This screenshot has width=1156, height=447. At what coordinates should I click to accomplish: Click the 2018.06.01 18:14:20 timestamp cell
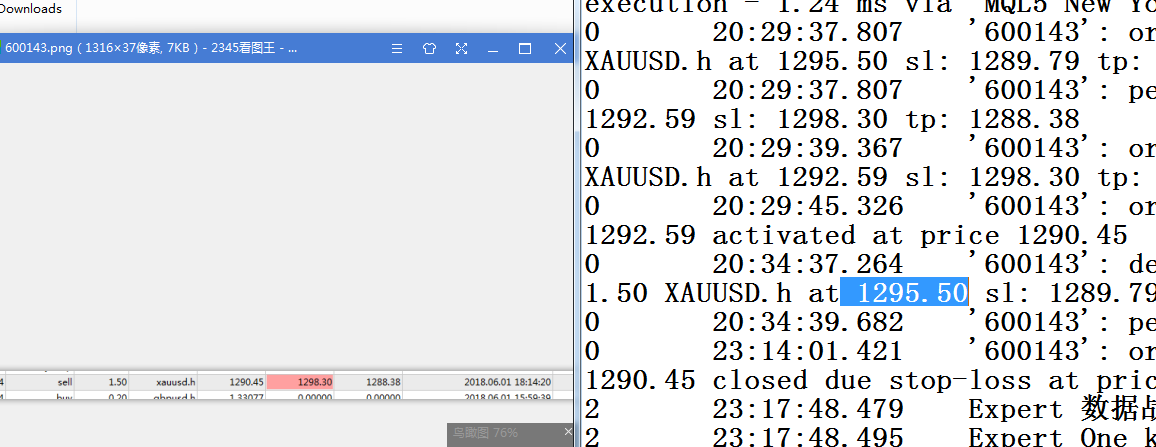pos(510,382)
